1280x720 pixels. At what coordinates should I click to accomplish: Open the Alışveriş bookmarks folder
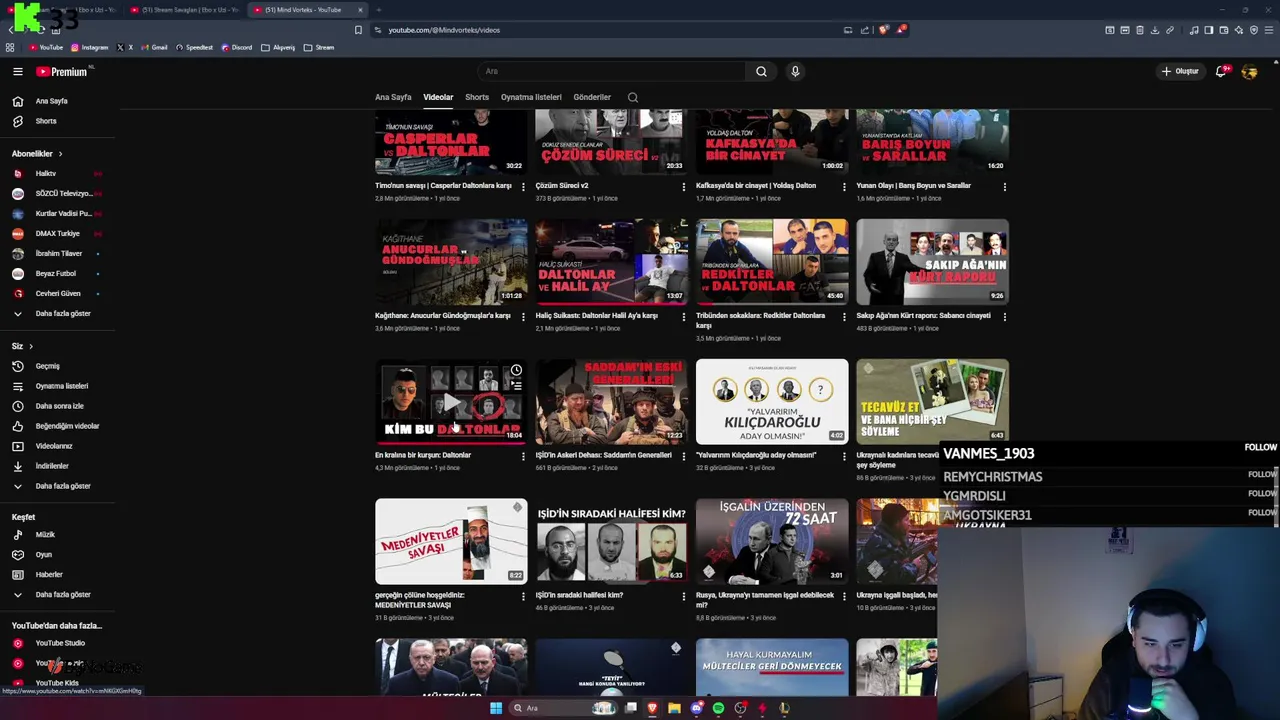click(x=278, y=47)
